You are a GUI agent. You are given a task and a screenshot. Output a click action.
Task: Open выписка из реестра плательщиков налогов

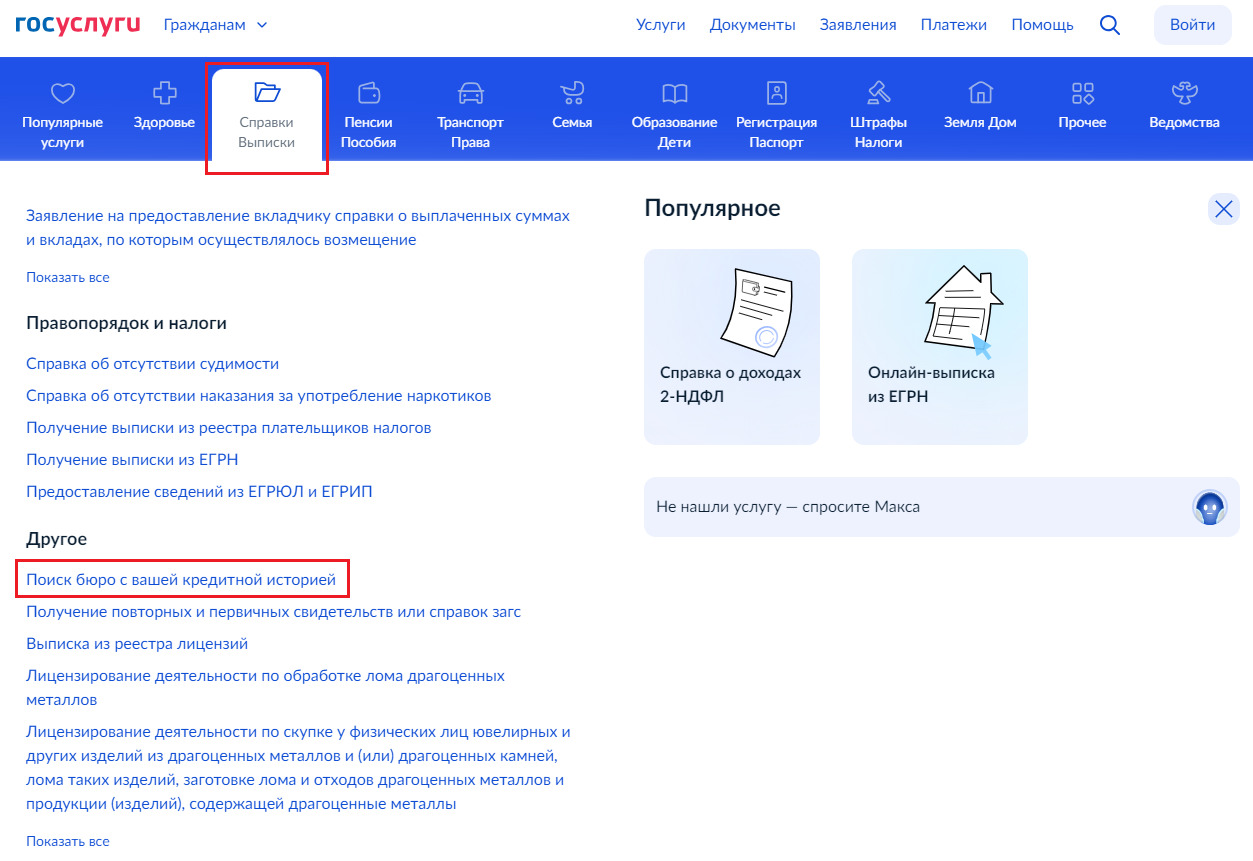click(229, 428)
